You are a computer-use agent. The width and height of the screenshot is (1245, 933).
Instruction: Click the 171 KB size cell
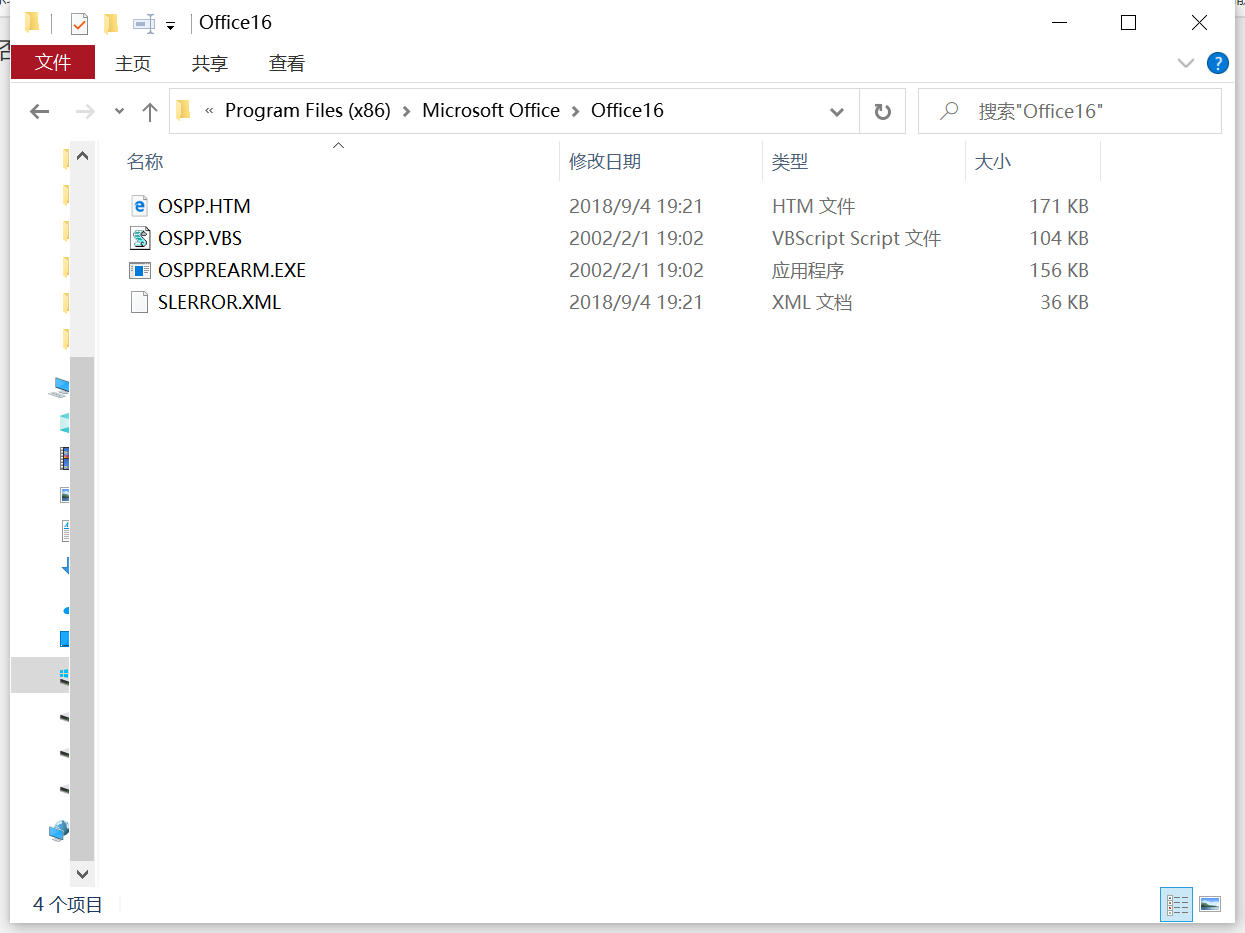coord(1059,206)
